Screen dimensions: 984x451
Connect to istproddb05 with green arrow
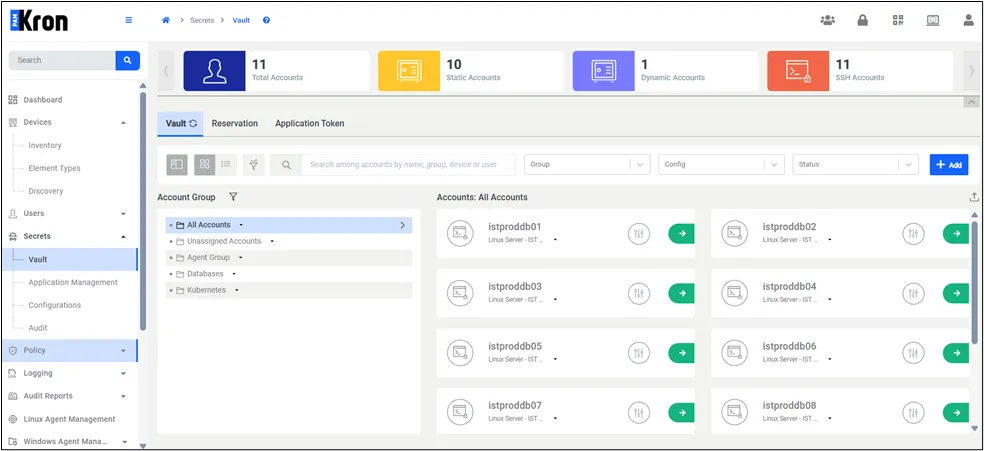[682, 353]
